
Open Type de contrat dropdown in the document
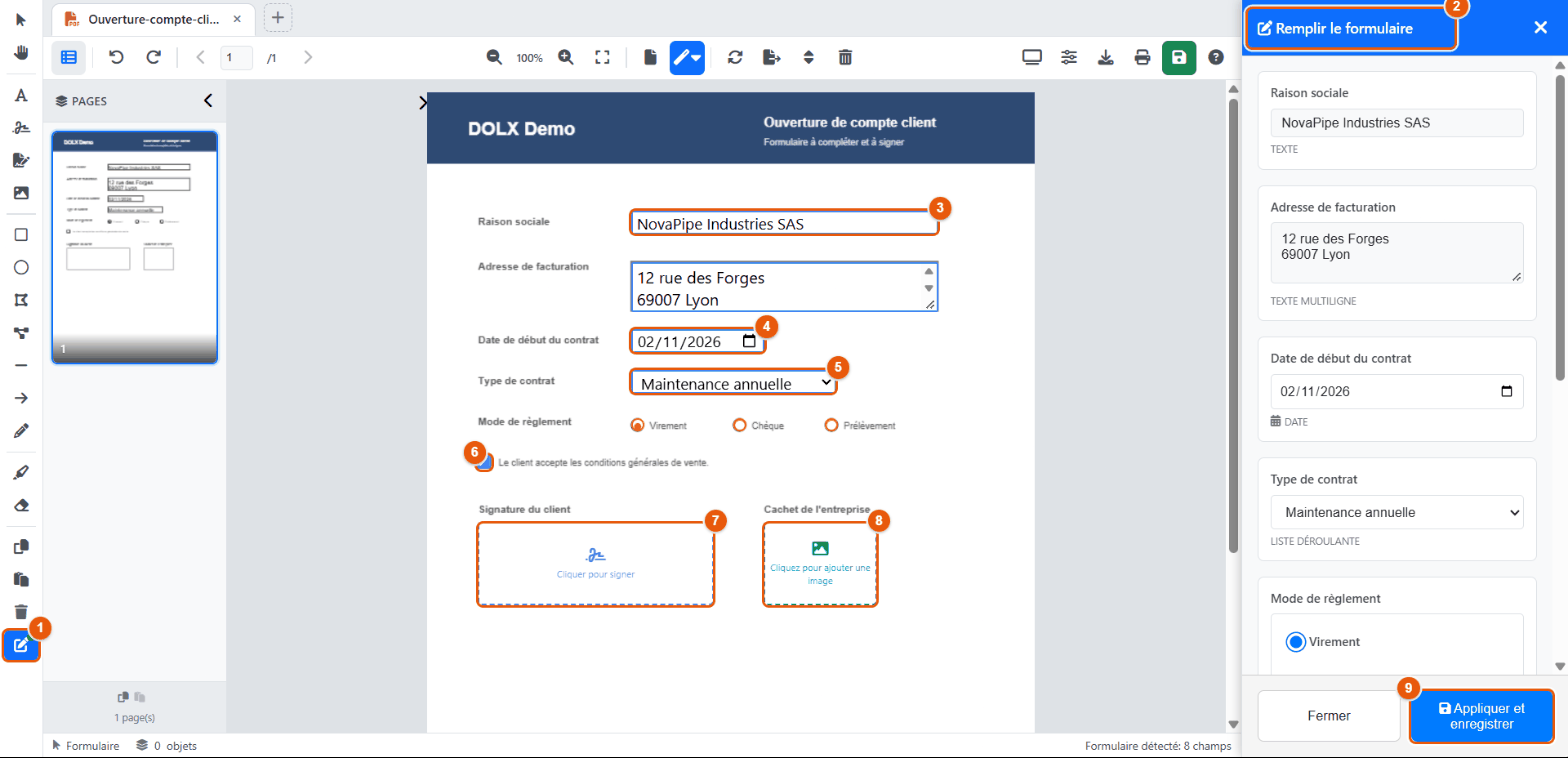pos(733,383)
